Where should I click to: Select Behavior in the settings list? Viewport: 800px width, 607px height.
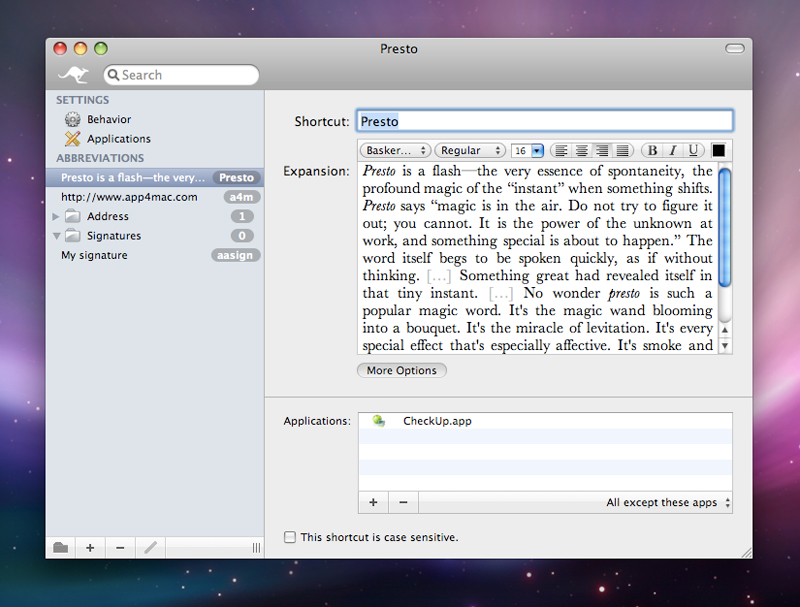pos(154,119)
